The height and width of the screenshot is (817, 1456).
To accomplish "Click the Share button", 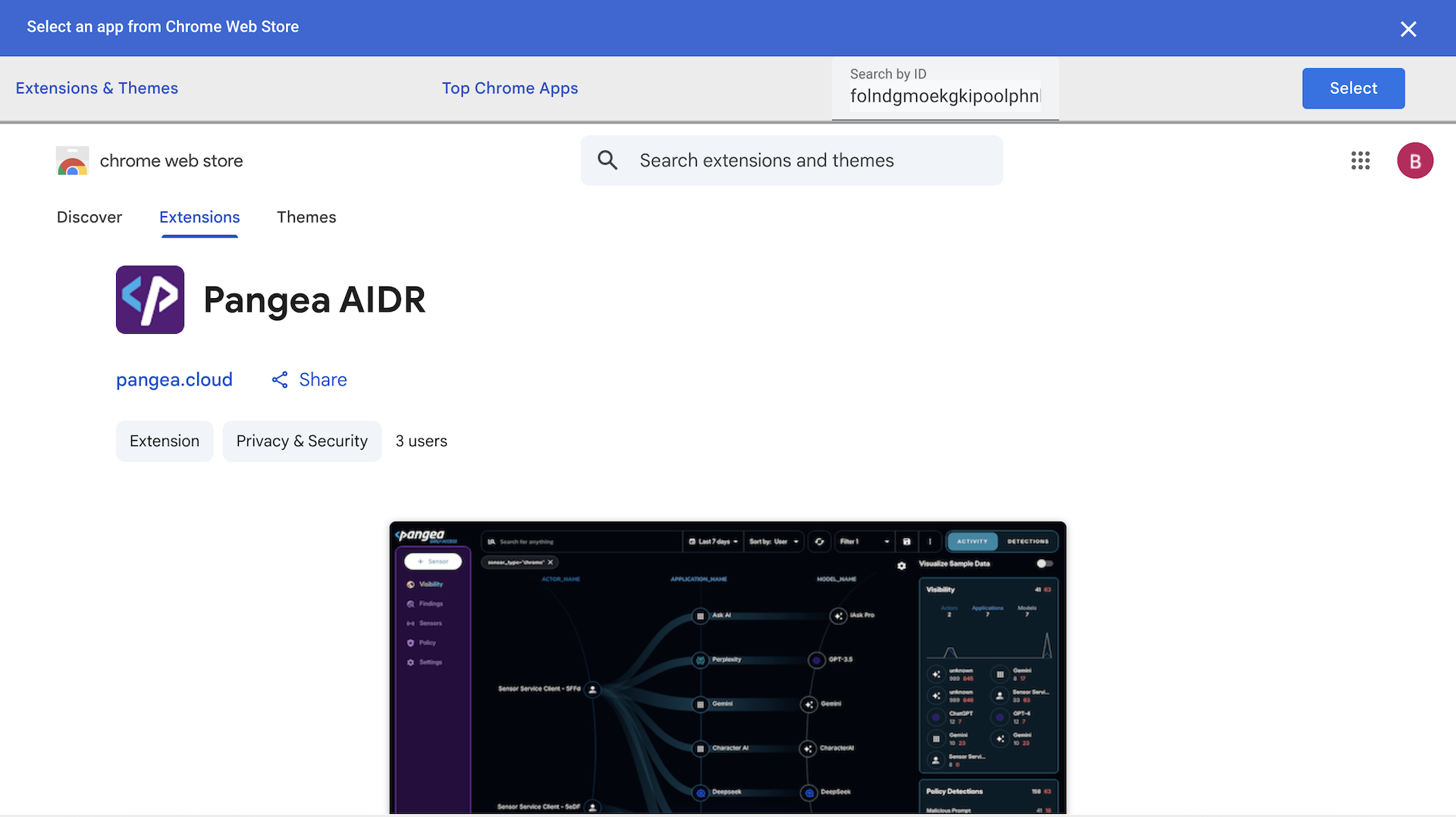I will pos(309,379).
